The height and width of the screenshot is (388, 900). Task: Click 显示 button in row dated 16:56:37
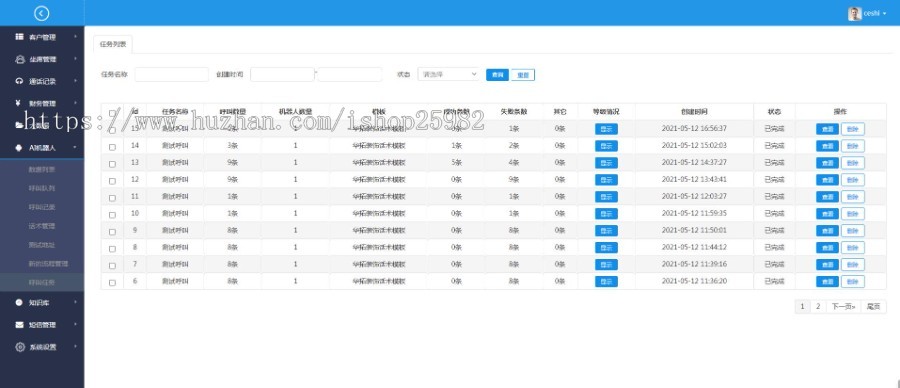pos(606,129)
